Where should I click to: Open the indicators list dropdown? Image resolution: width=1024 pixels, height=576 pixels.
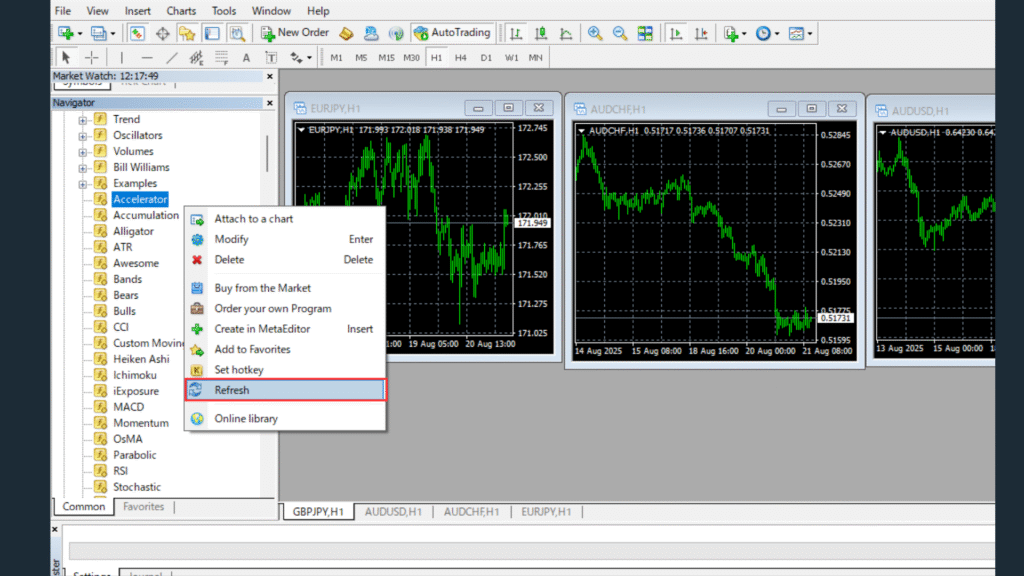(744, 34)
